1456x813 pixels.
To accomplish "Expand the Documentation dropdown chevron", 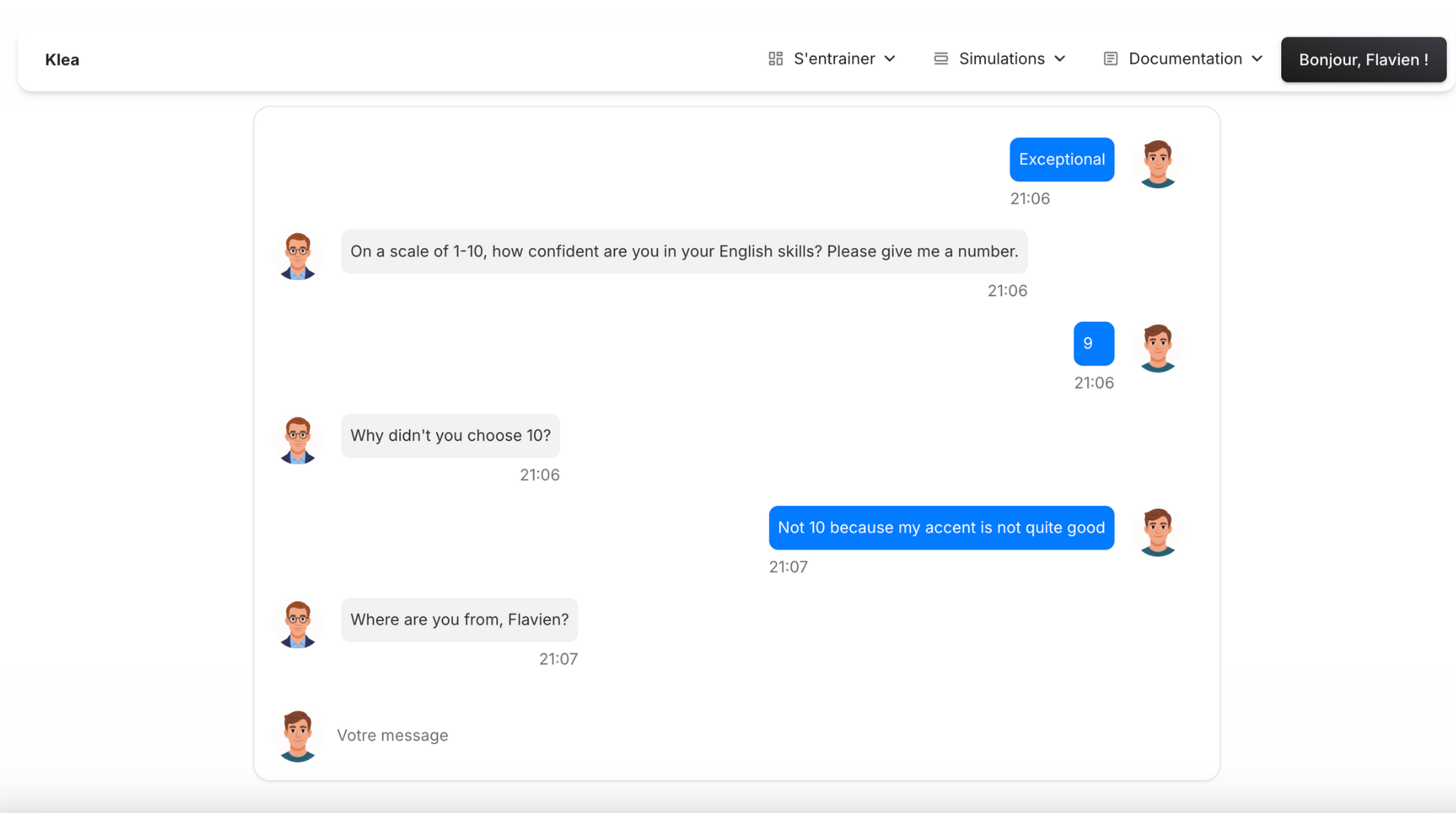I will 1257,59.
